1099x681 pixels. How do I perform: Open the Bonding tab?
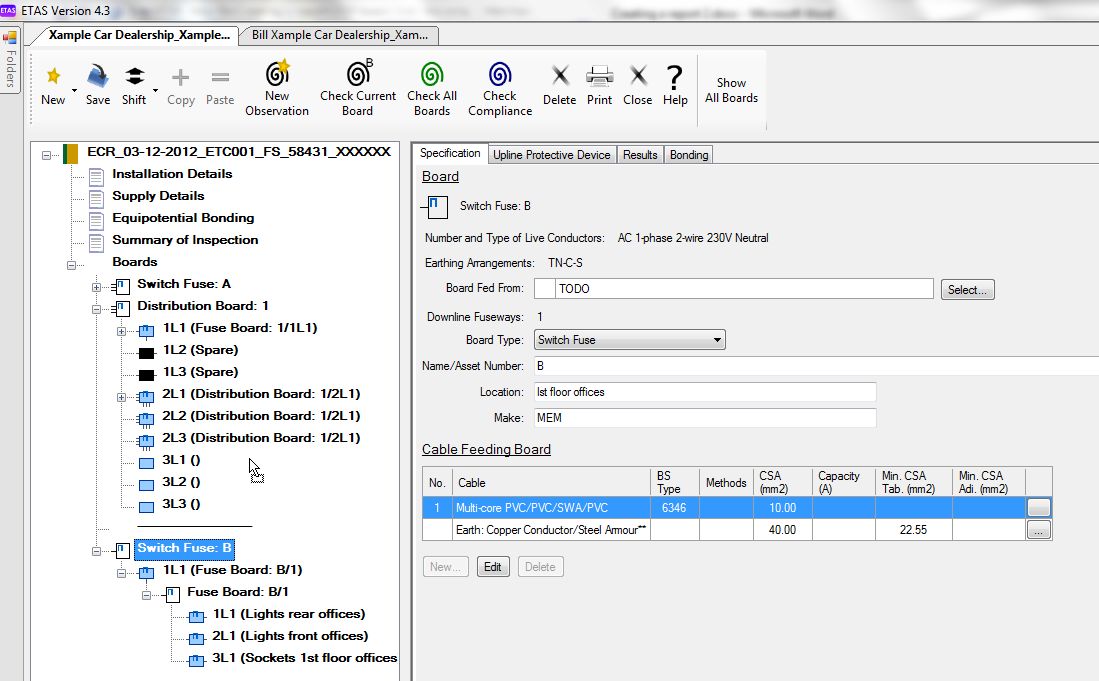689,155
